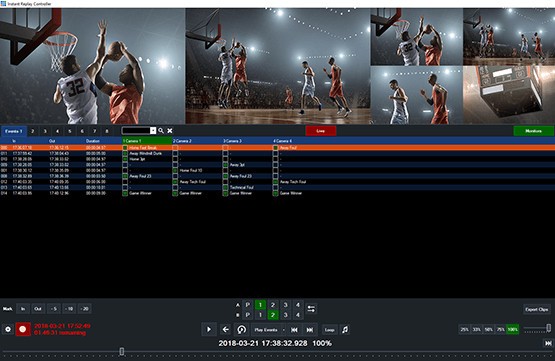Jump to next event skip-forward icon
Screen dimensions: 555x361
click(310, 330)
